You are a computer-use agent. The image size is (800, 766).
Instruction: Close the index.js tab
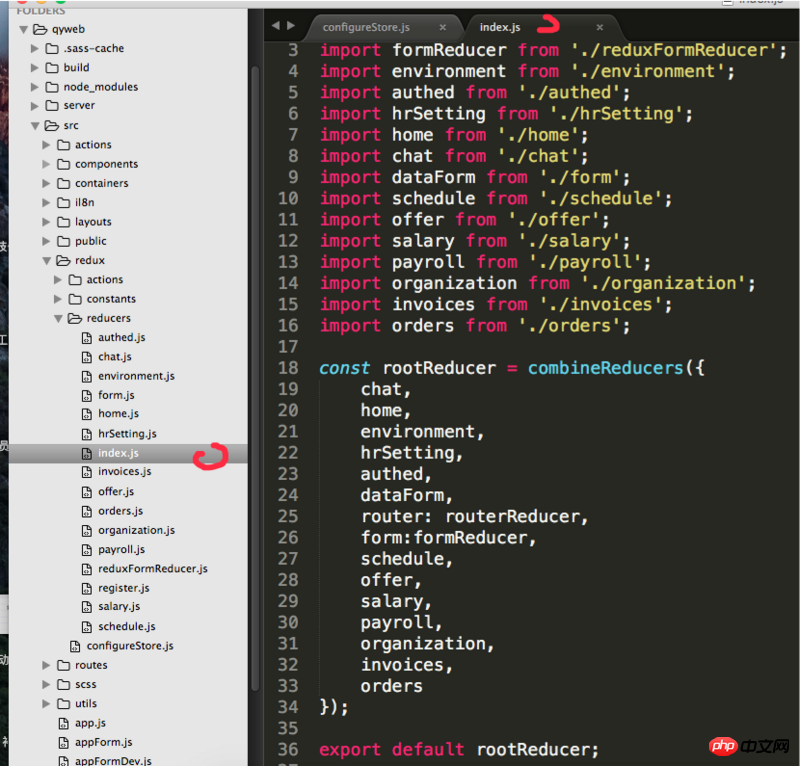599,27
